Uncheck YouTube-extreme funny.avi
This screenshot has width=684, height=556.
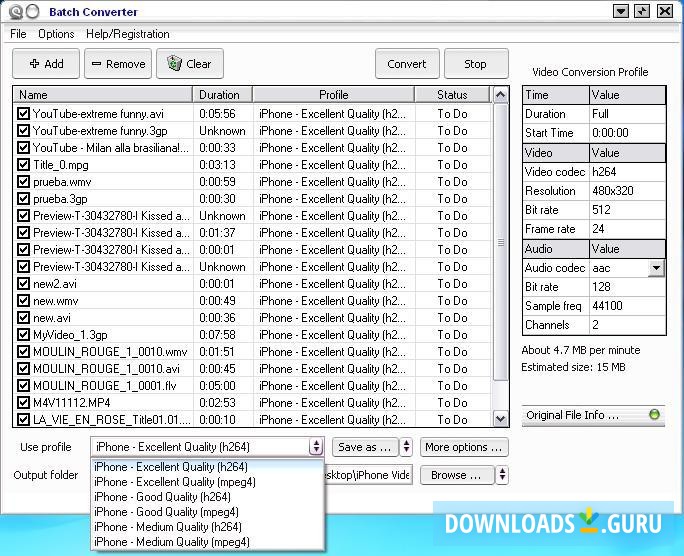(23, 114)
